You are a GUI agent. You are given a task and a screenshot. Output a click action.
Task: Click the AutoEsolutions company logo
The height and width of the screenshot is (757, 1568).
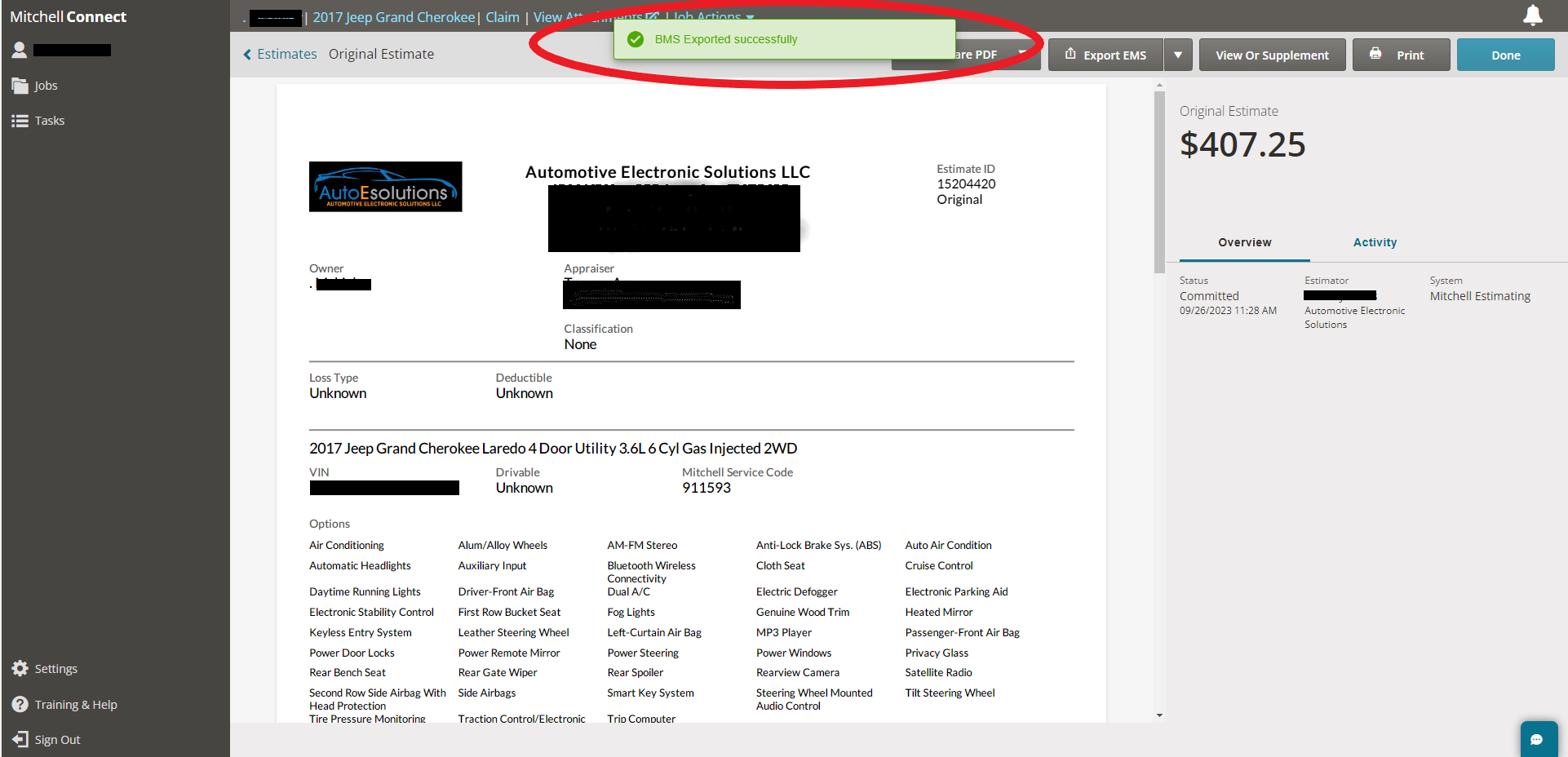pyautogui.click(x=385, y=187)
